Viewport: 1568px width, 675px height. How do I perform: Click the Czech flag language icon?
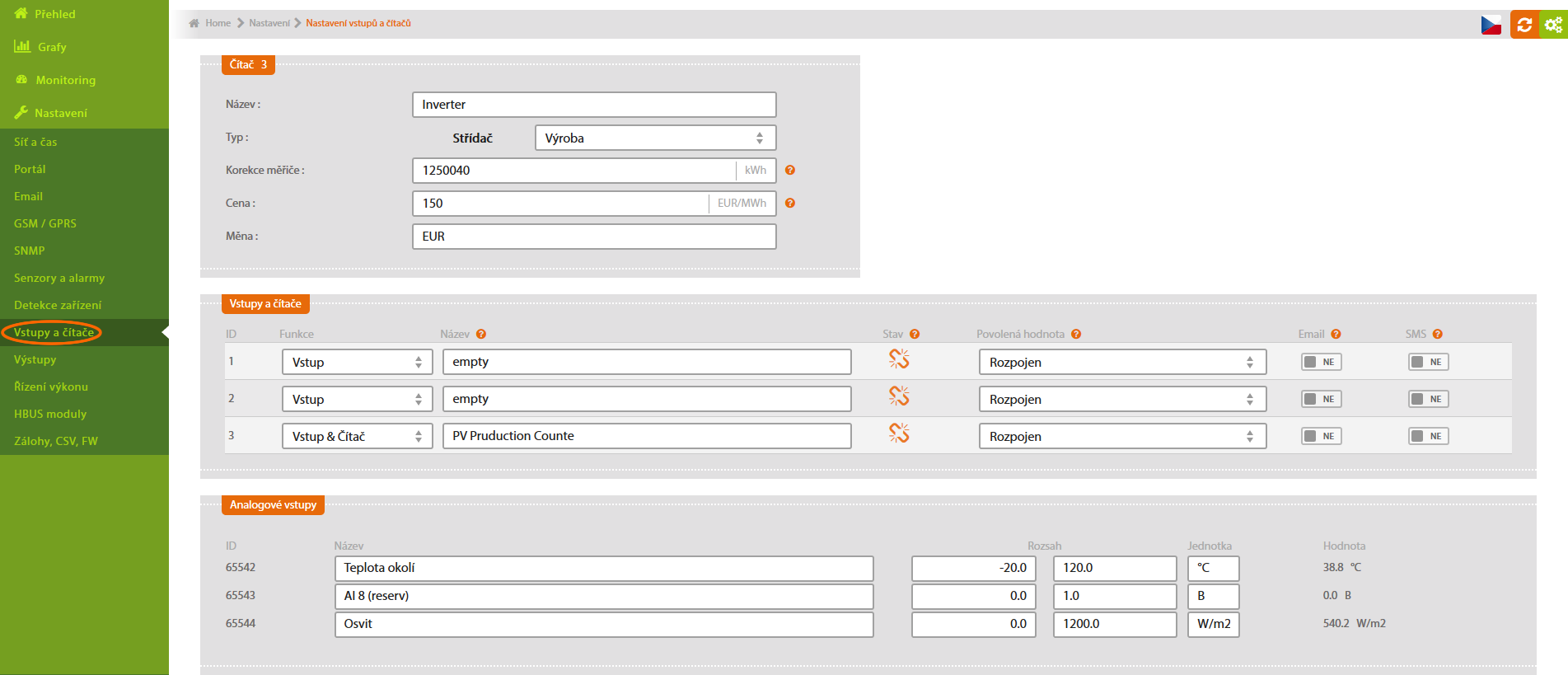coord(1491,25)
